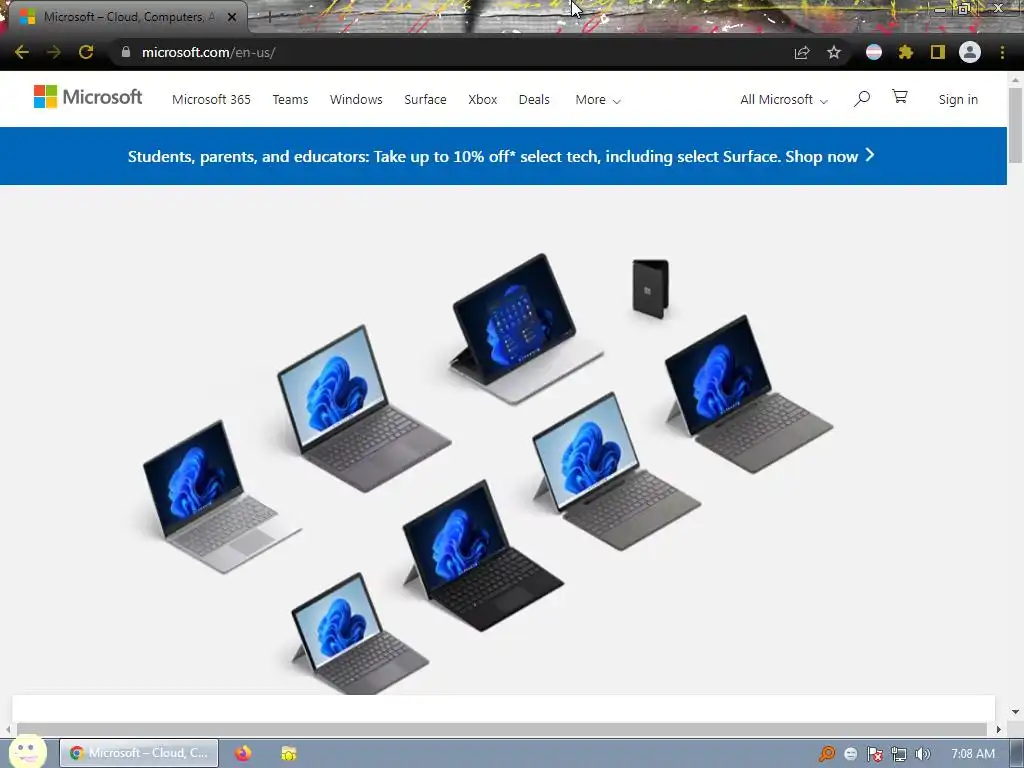Image resolution: width=1024 pixels, height=768 pixels.
Task: Open the Extensions puzzle-piece menu
Action: coord(906,52)
